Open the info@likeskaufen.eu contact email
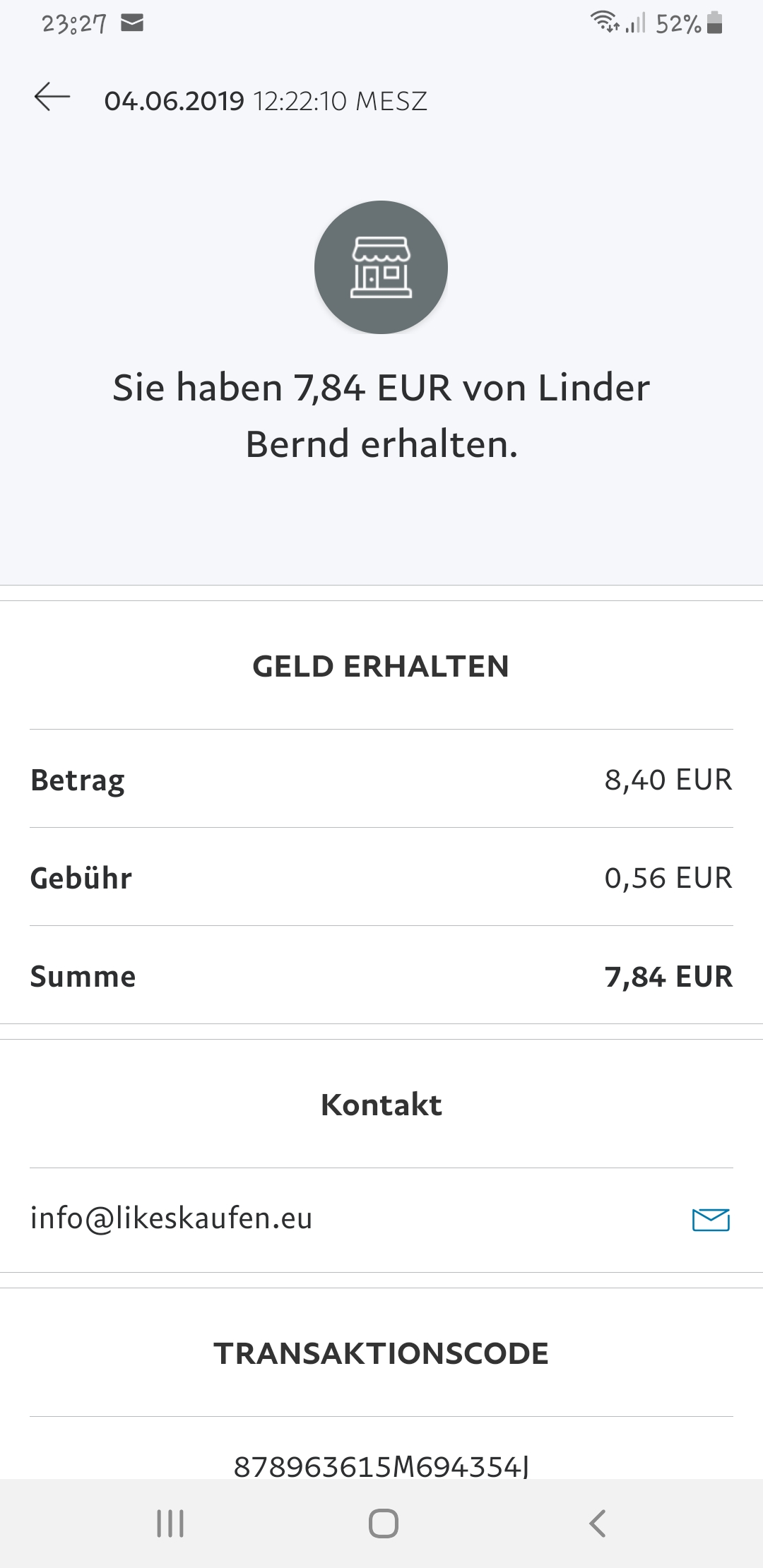The height and width of the screenshot is (1568, 763). (172, 1218)
